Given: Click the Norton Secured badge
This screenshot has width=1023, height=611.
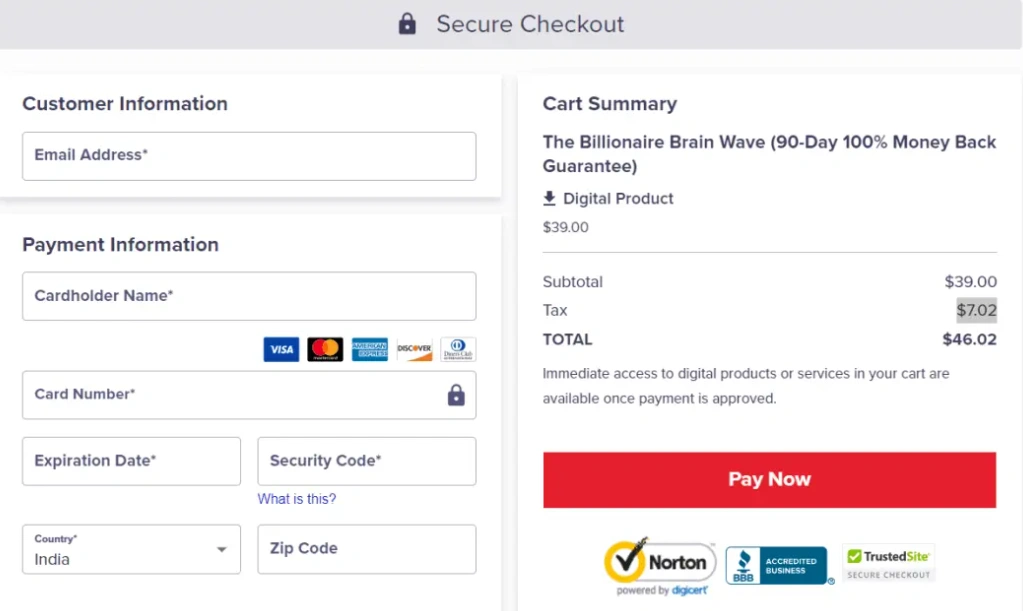Looking at the screenshot, I should 660,565.
